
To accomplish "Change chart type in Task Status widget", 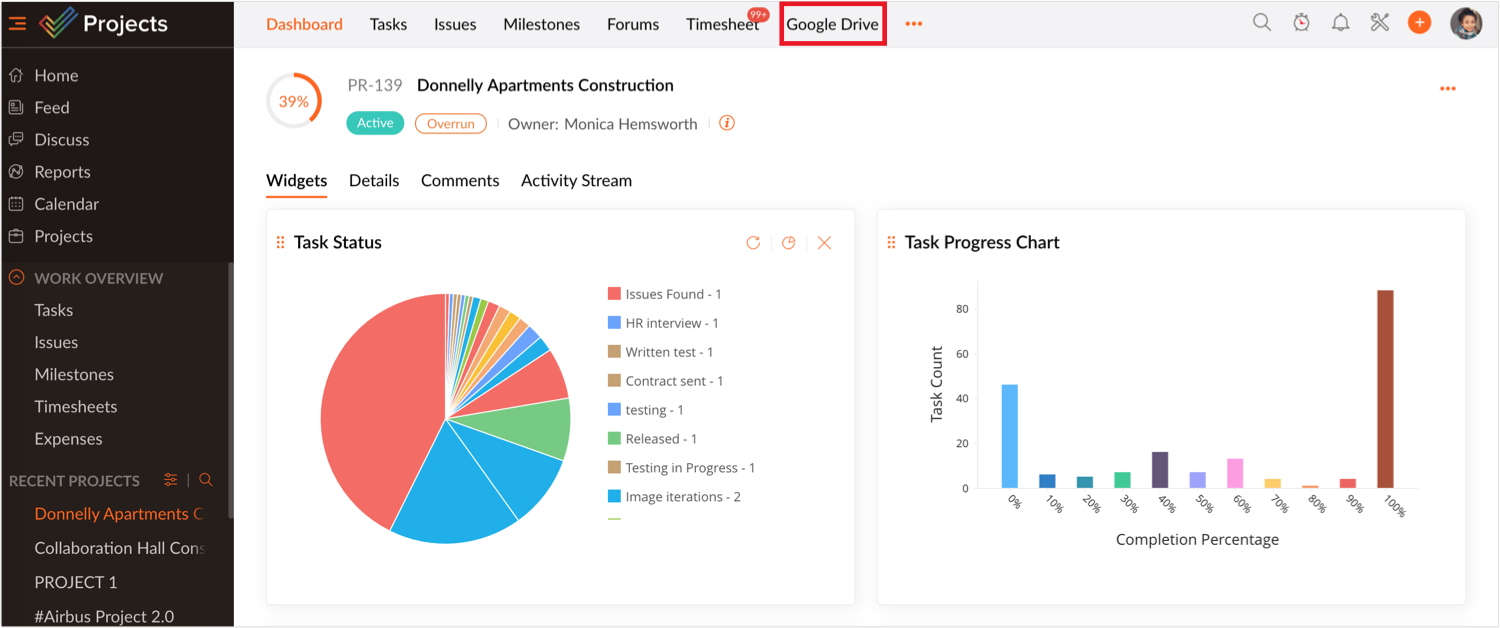I will [789, 243].
